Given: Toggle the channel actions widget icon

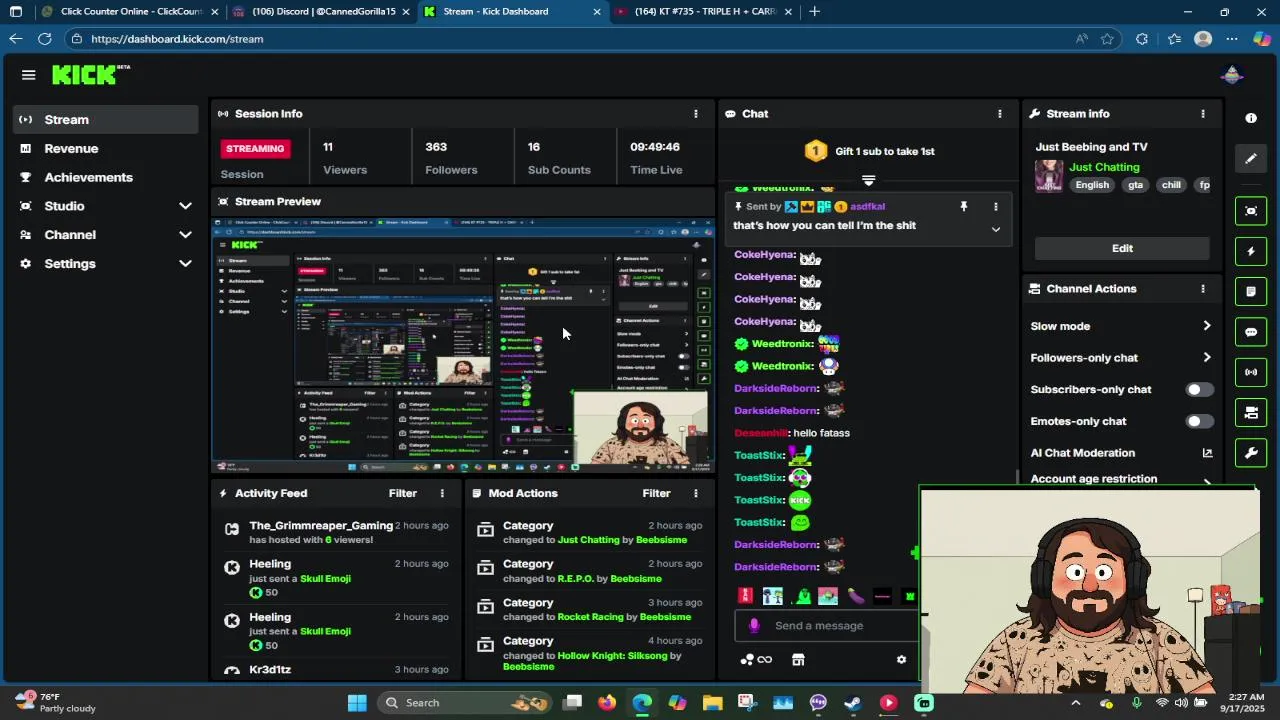Looking at the screenshot, I should [x=1251, y=412].
